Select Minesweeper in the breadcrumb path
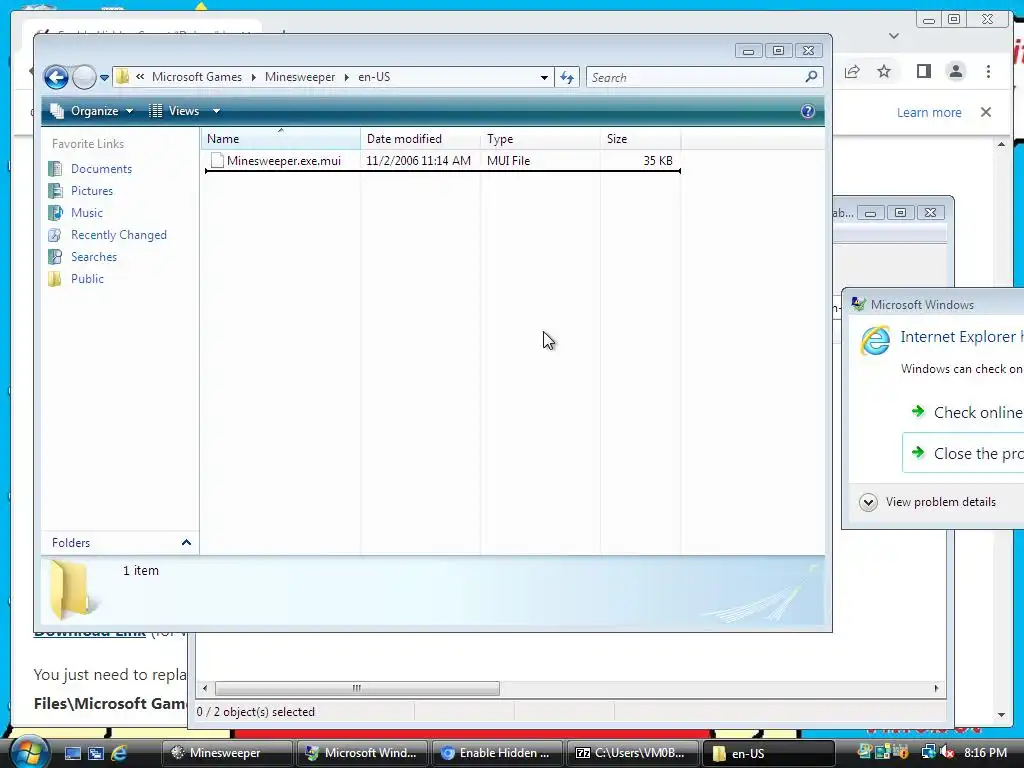This screenshot has height=768, width=1024. [x=300, y=77]
